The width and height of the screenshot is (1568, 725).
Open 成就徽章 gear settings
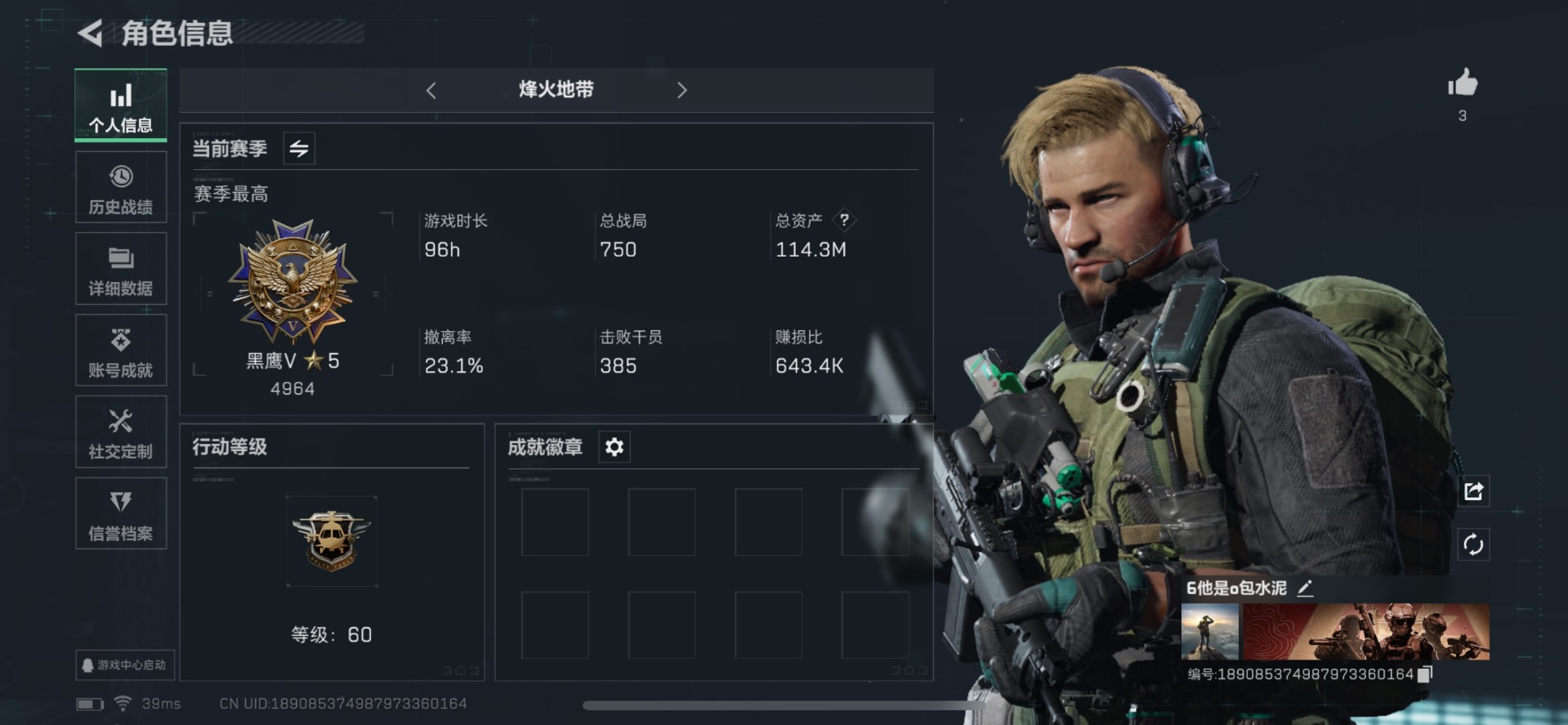pyautogui.click(x=614, y=447)
